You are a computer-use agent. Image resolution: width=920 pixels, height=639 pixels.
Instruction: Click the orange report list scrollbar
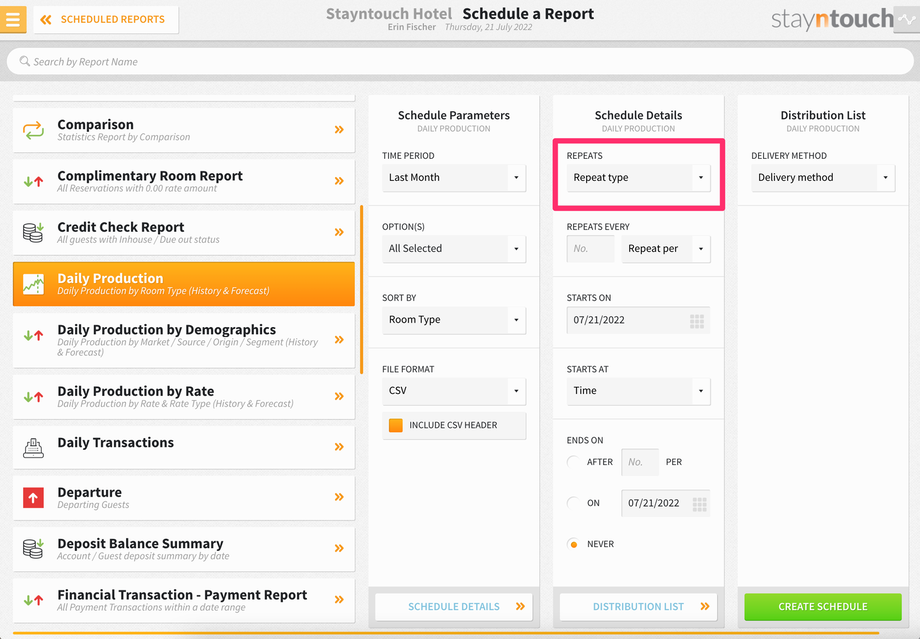(361, 289)
